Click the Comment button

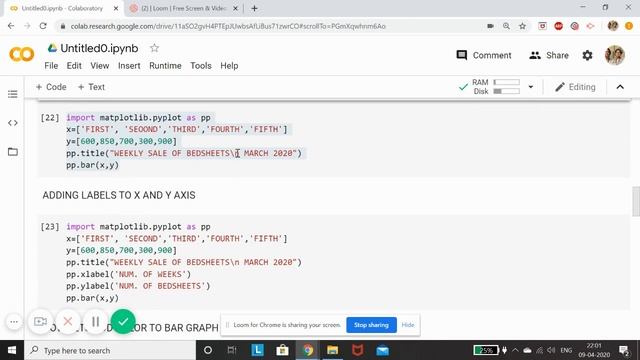click(x=484, y=55)
